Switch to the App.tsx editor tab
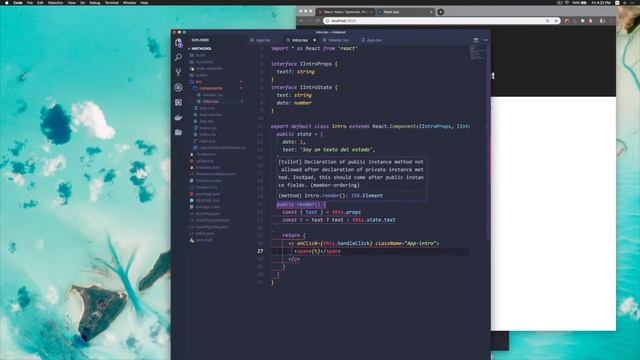The width and height of the screenshot is (640, 360). pyautogui.click(x=263, y=40)
